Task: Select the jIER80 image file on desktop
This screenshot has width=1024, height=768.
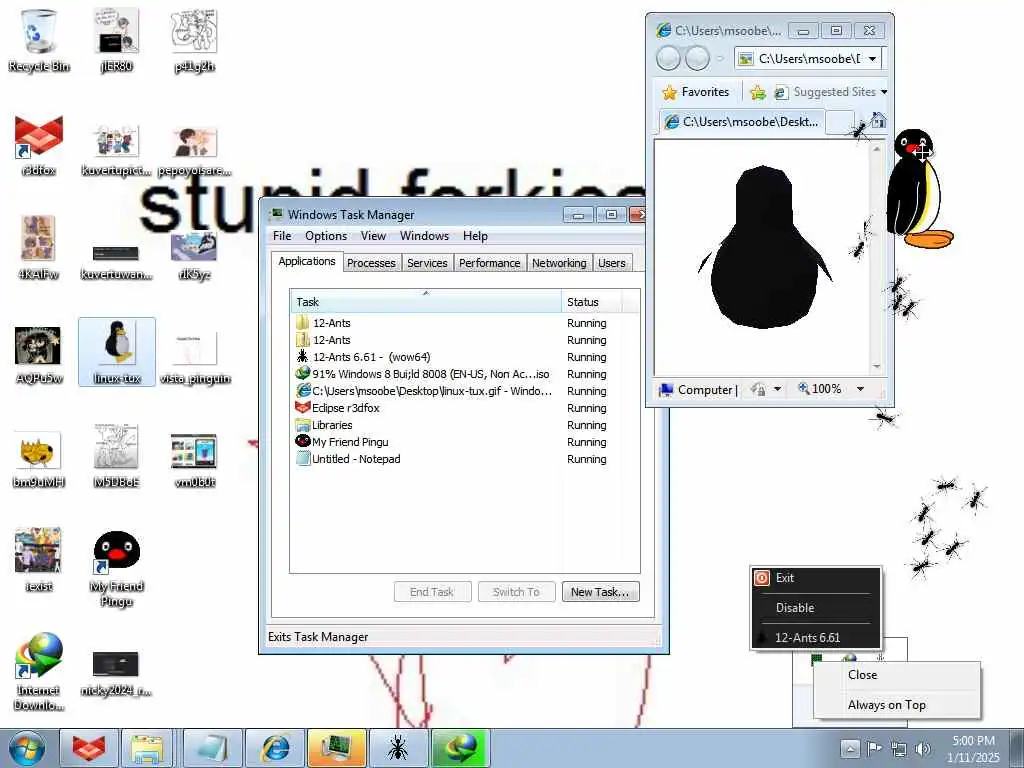Action: [116, 39]
